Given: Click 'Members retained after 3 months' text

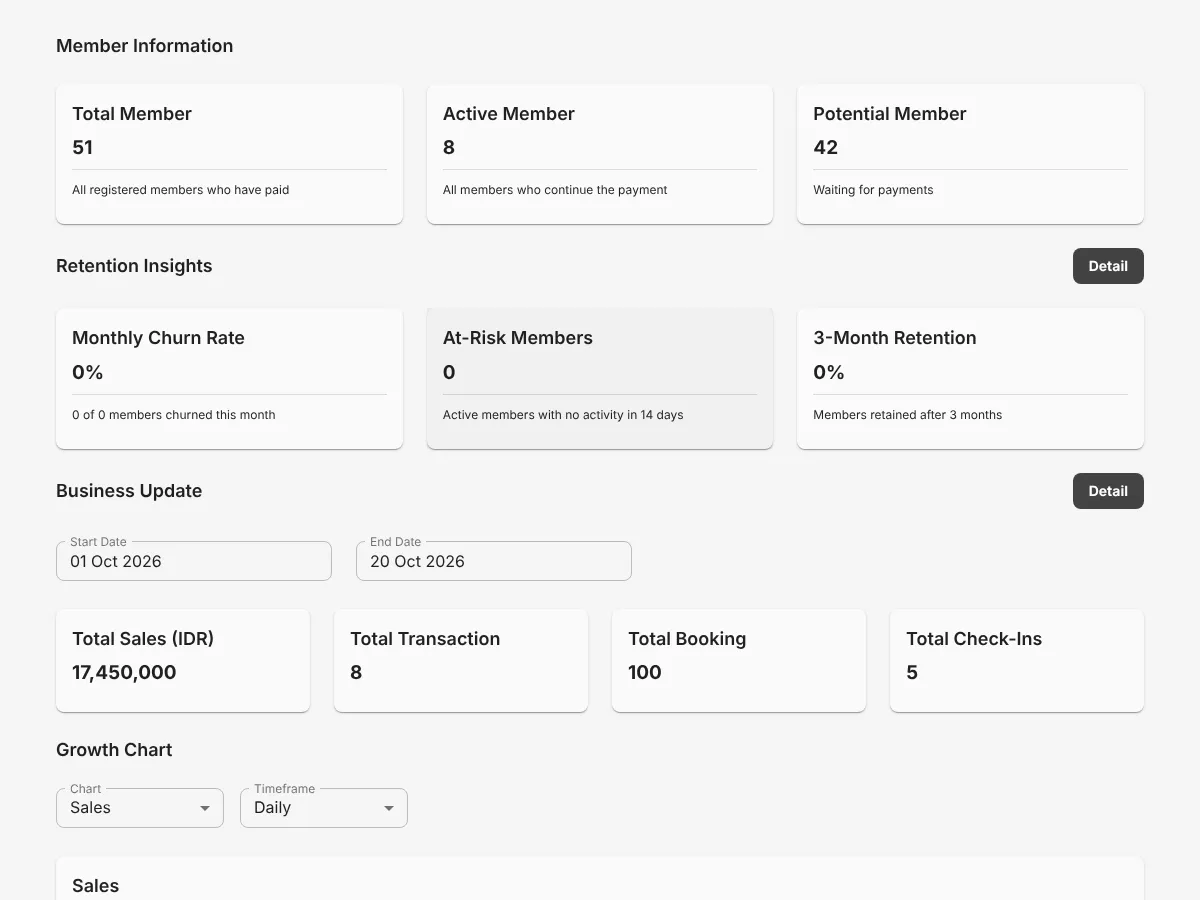Looking at the screenshot, I should 908,415.
